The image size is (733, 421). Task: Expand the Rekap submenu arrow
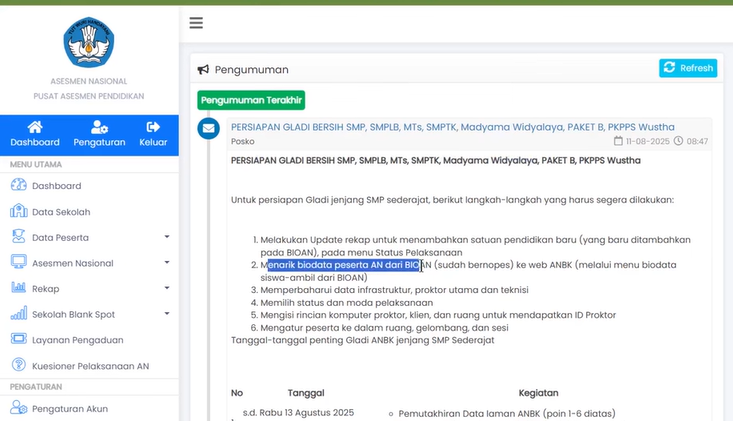click(x=167, y=288)
